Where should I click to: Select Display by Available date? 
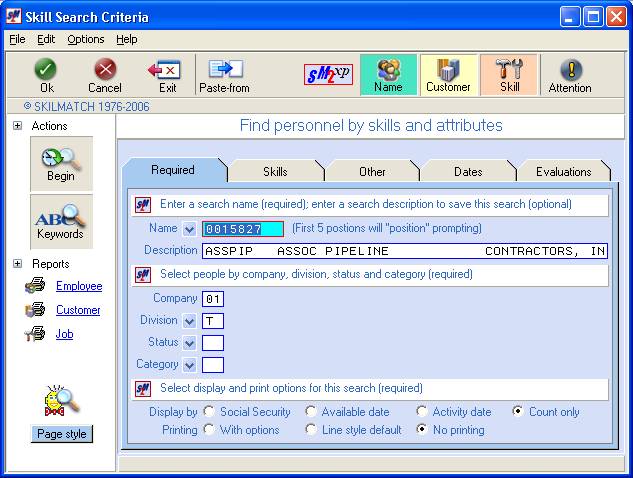[310, 411]
